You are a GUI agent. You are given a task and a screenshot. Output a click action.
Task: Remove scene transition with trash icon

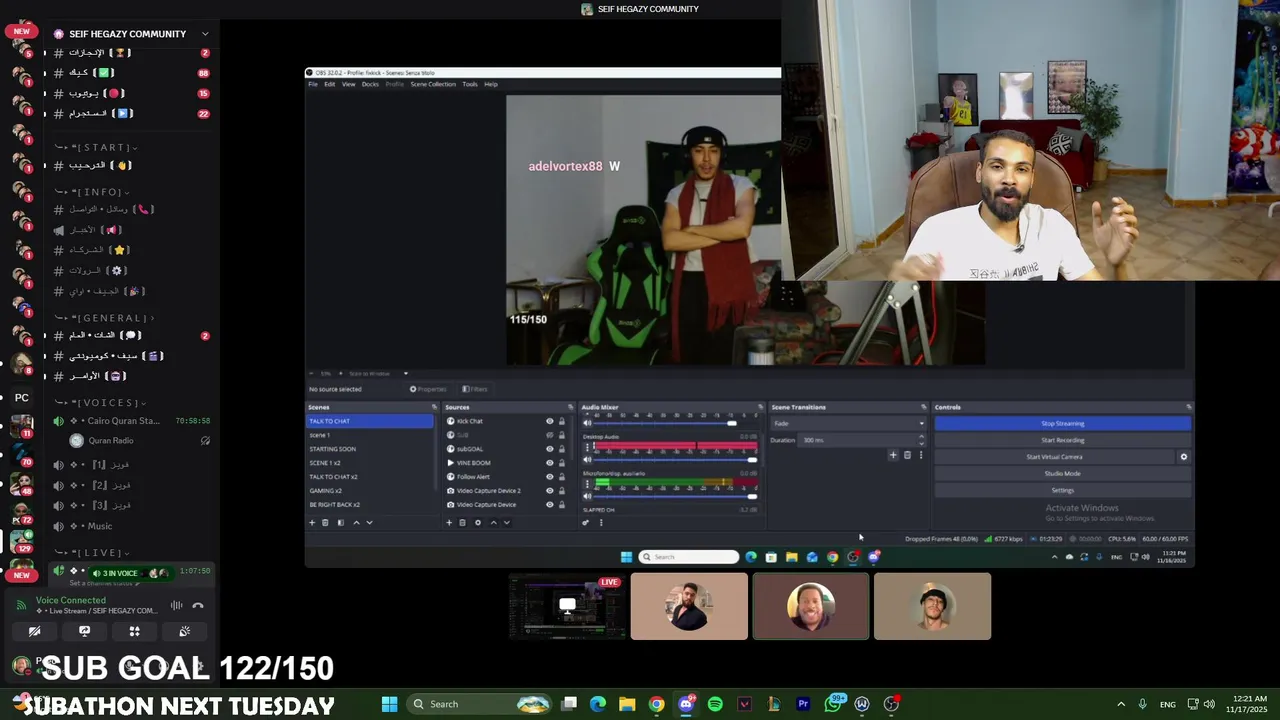pos(907,455)
